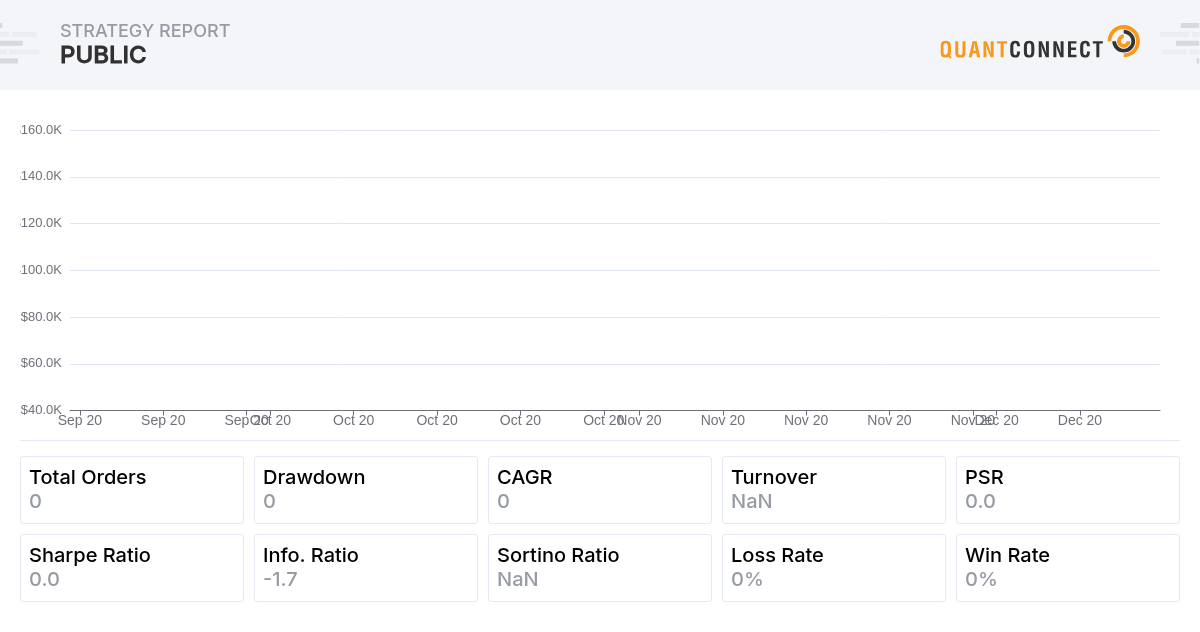Click the Info. Ratio label
Screen dimensions: 1200x632
pos(311,555)
